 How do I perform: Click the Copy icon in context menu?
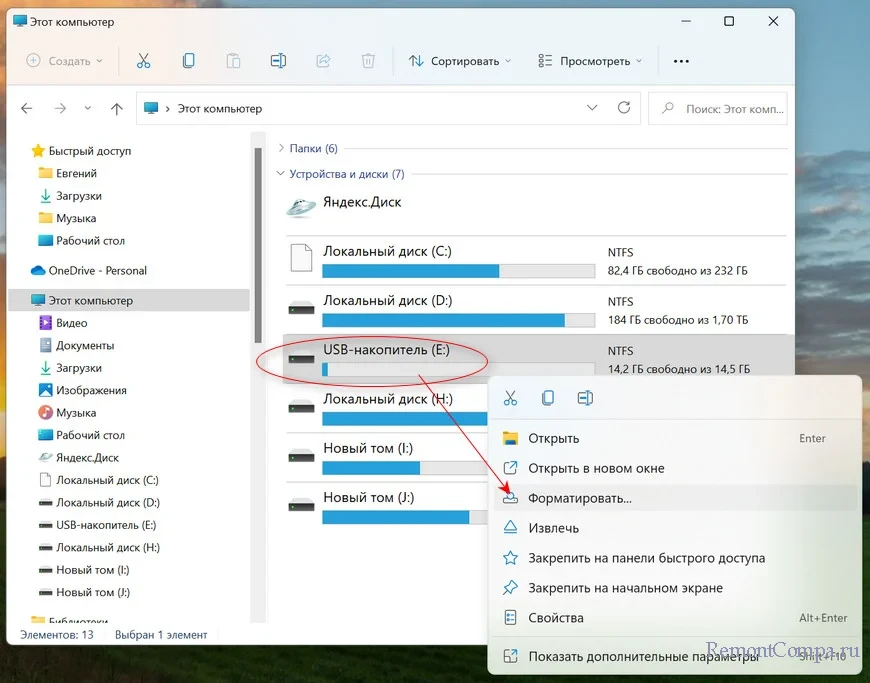[548, 398]
